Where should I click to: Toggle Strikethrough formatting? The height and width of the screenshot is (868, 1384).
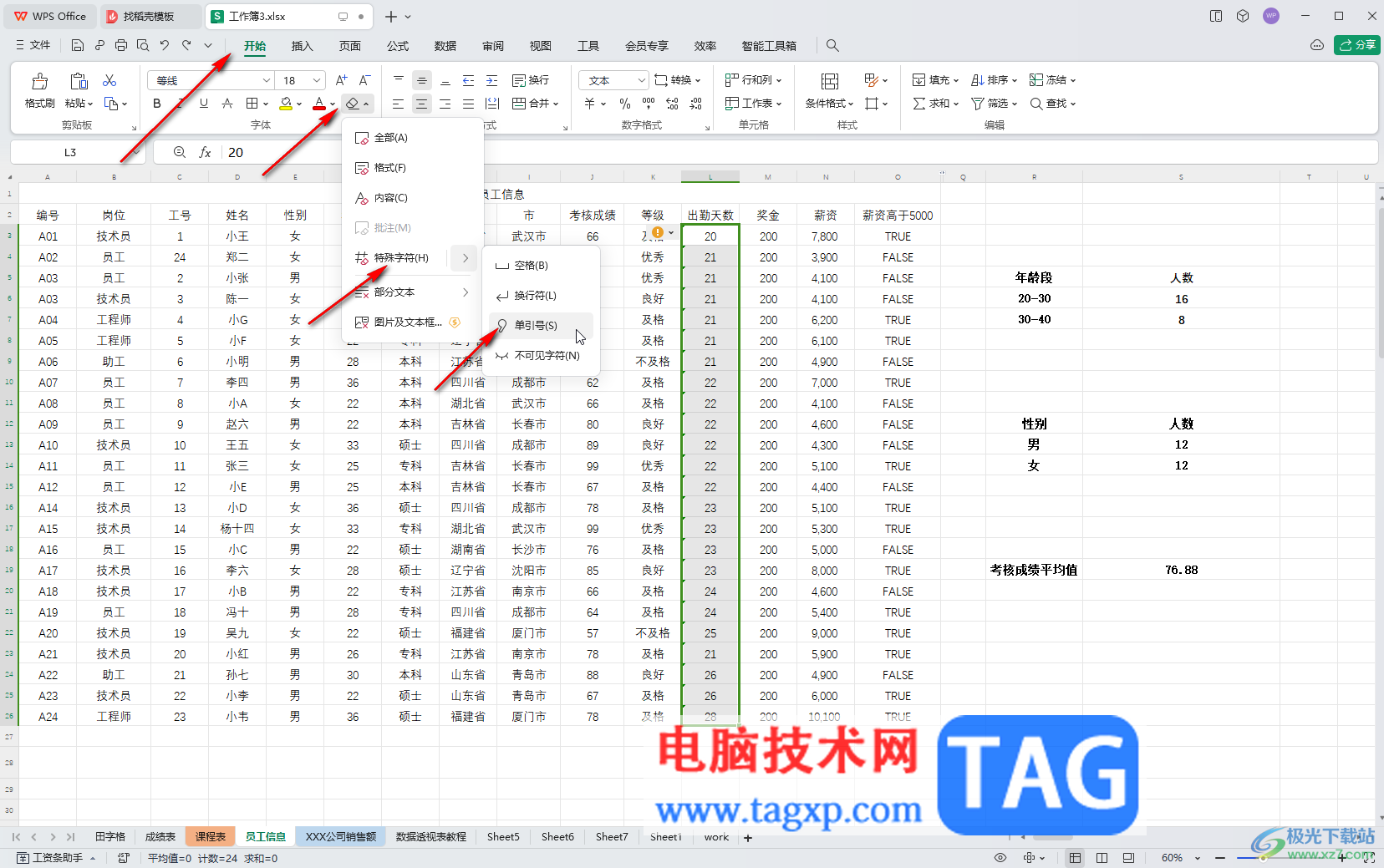point(227,104)
